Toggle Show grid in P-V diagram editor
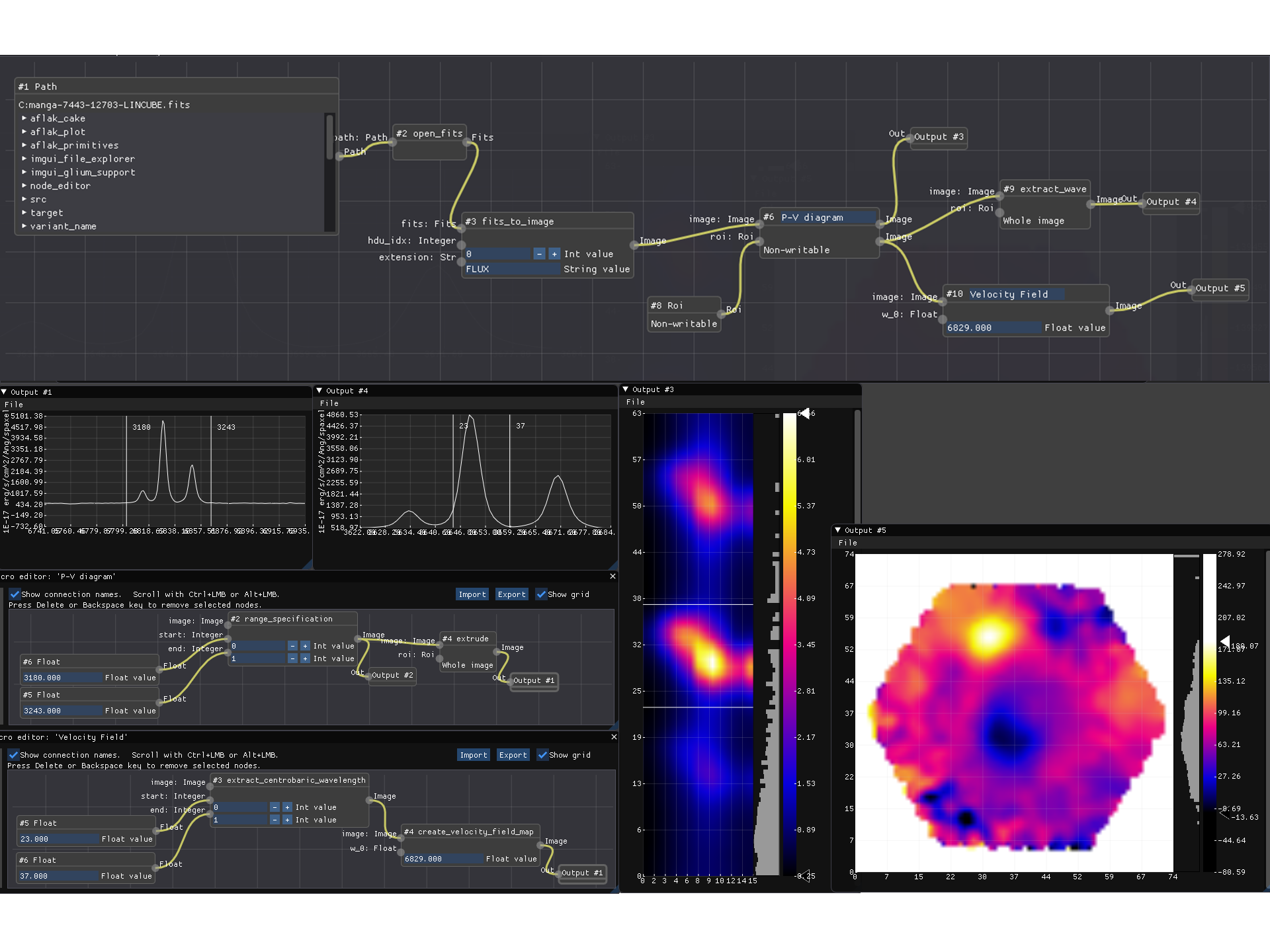 (x=541, y=594)
